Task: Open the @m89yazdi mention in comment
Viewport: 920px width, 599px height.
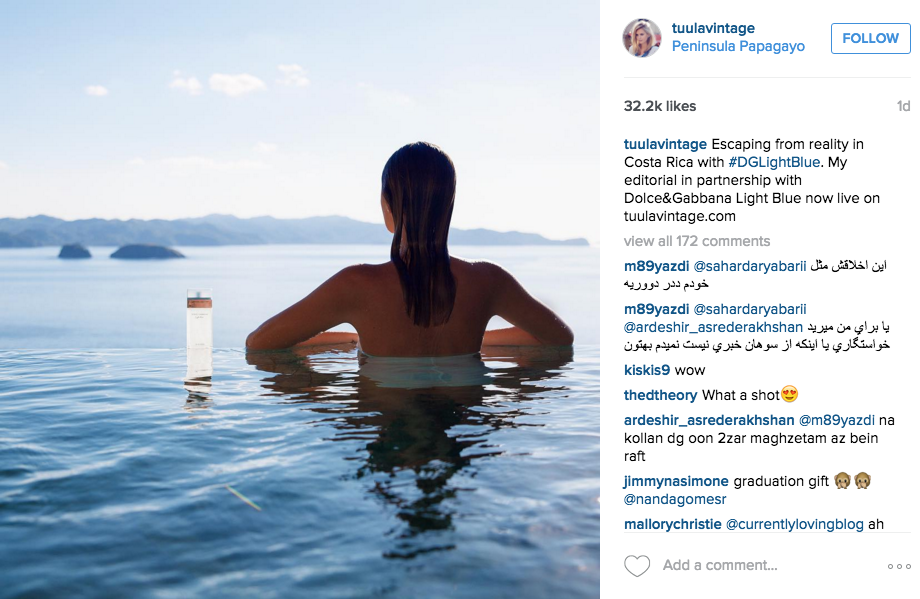Action: [x=837, y=420]
